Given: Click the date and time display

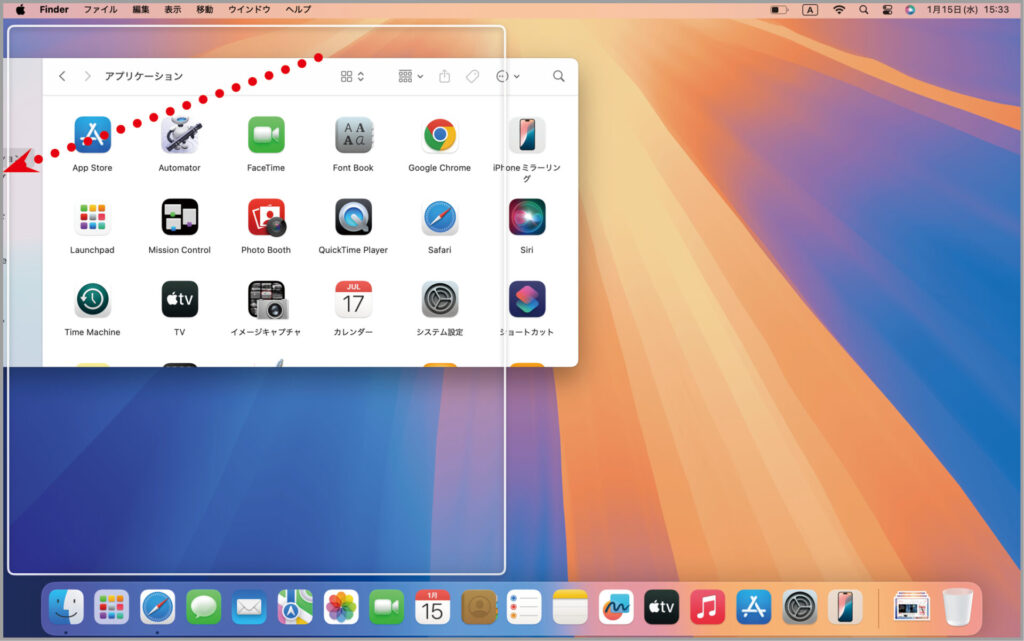Looking at the screenshot, I should click(x=968, y=10).
